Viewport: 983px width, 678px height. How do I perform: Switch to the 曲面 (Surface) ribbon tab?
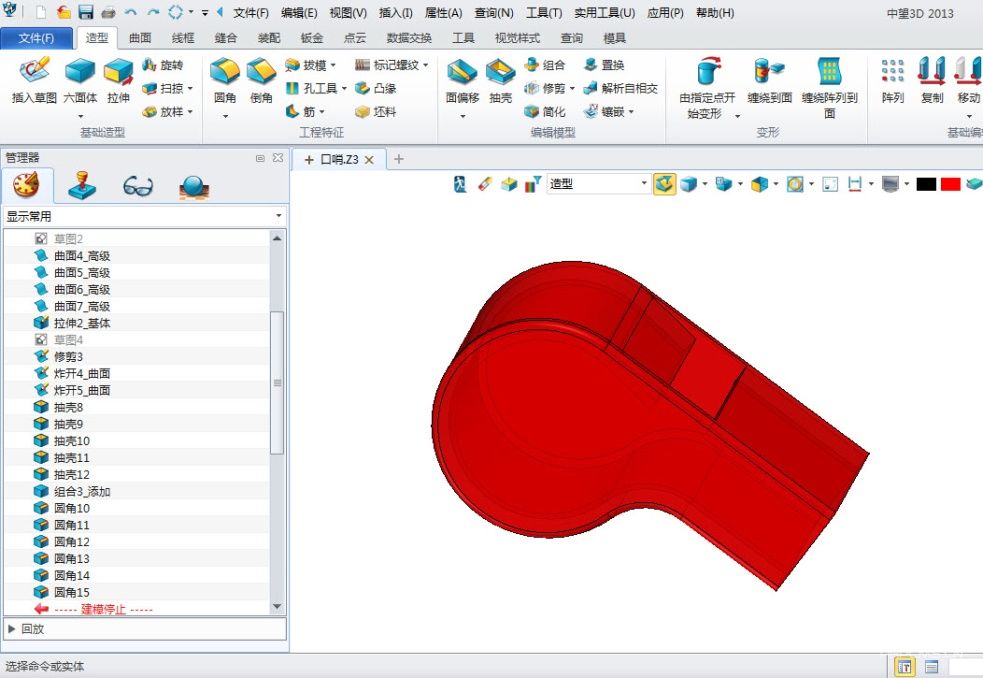click(x=141, y=38)
